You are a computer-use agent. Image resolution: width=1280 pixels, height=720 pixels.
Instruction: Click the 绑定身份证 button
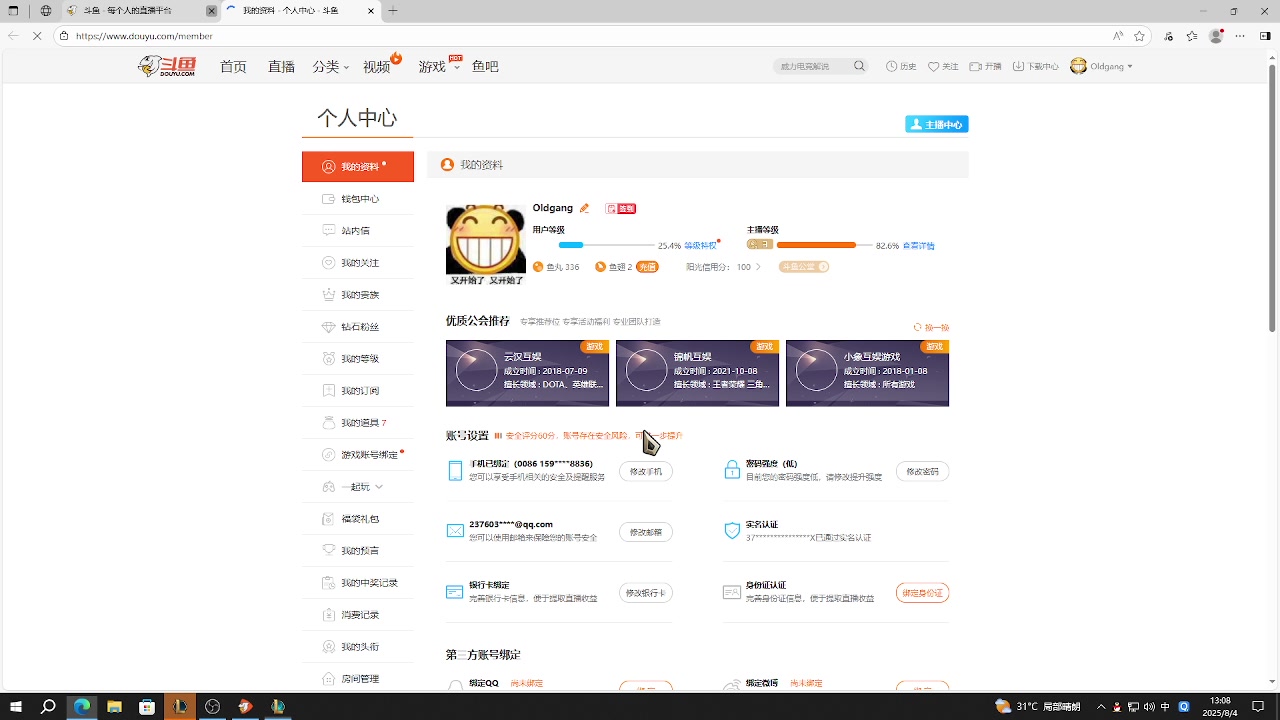(x=922, y=593)
